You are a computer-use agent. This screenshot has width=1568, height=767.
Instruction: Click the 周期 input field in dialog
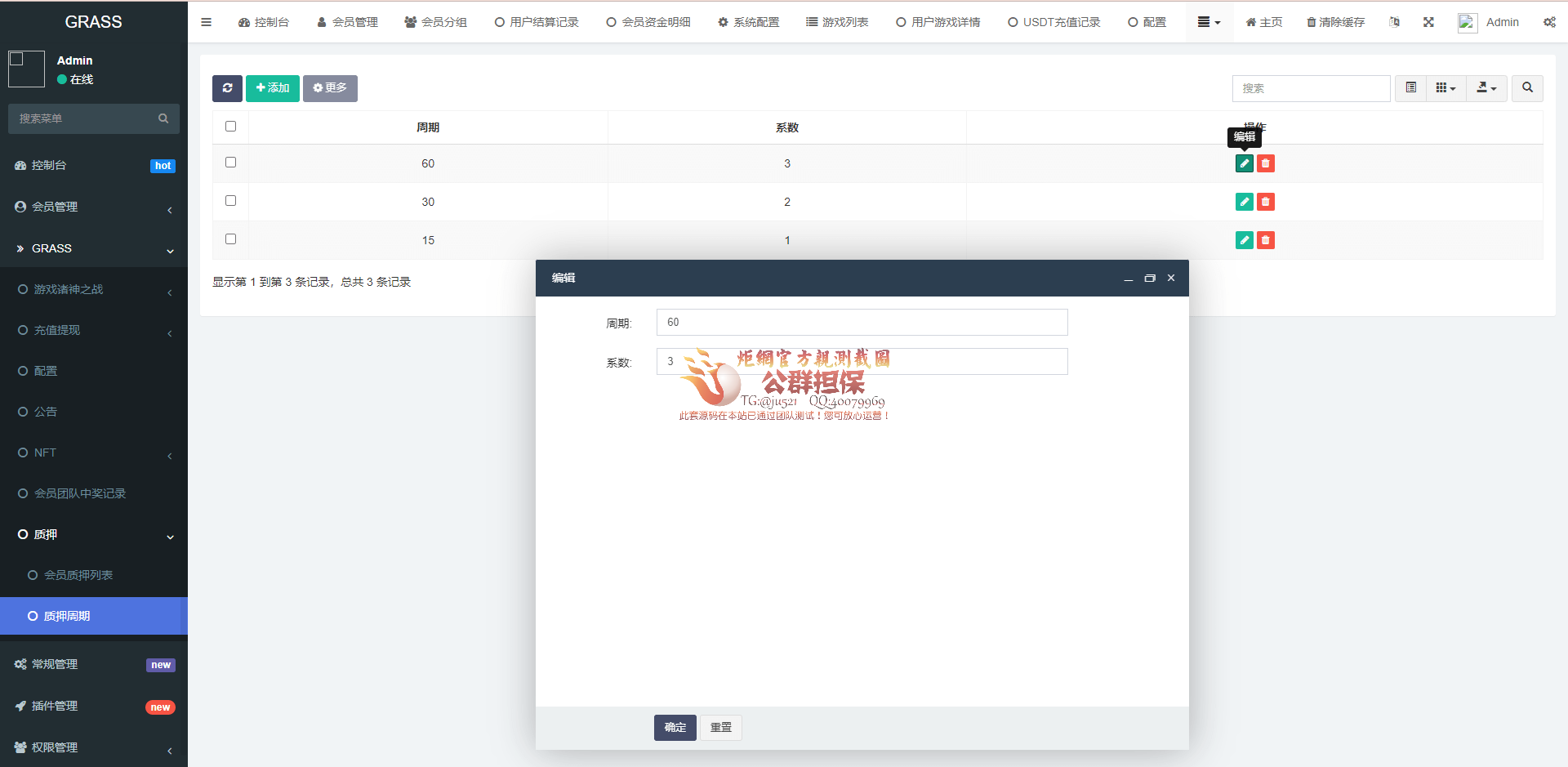pos(862,323)
